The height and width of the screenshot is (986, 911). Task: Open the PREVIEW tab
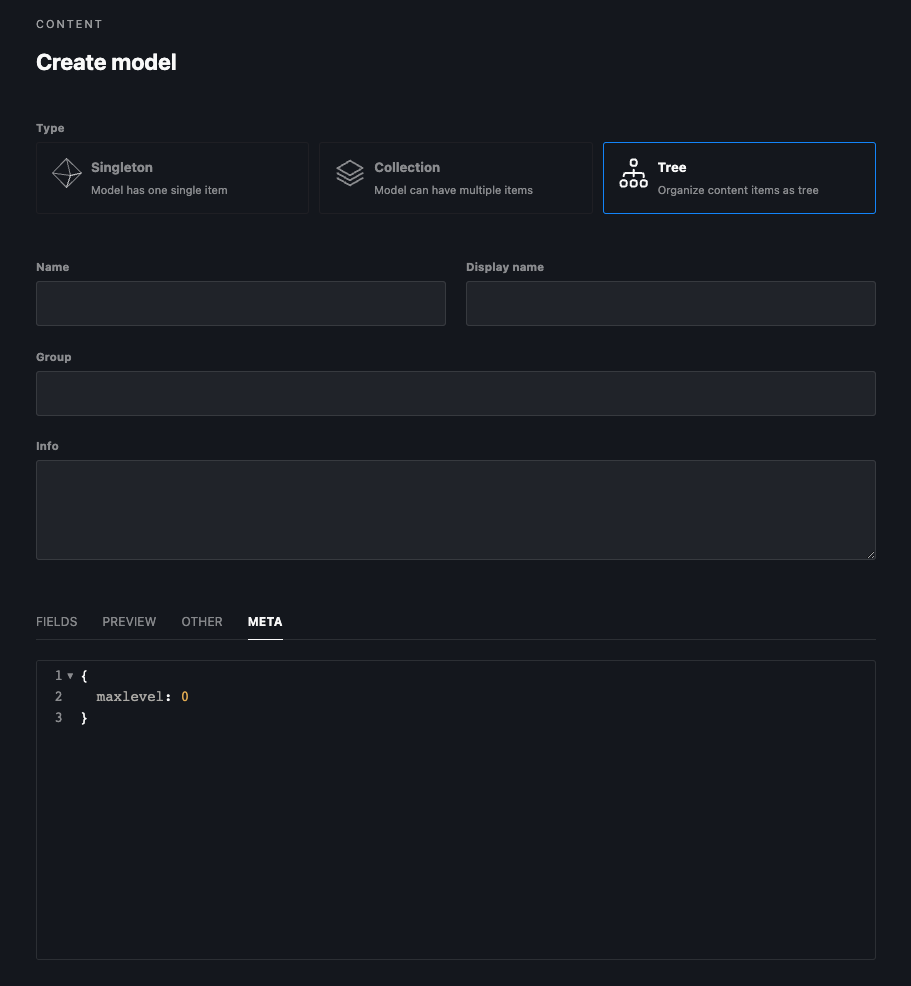pyautogui.click(x=129, y=621)
